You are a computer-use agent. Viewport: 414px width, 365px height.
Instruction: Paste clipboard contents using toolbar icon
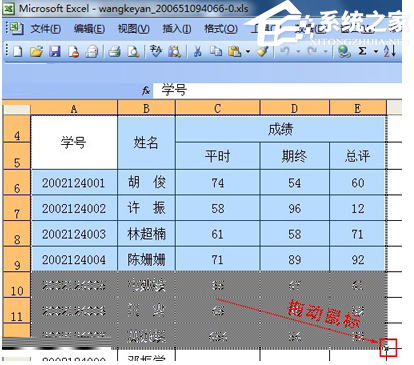[235, 51]
